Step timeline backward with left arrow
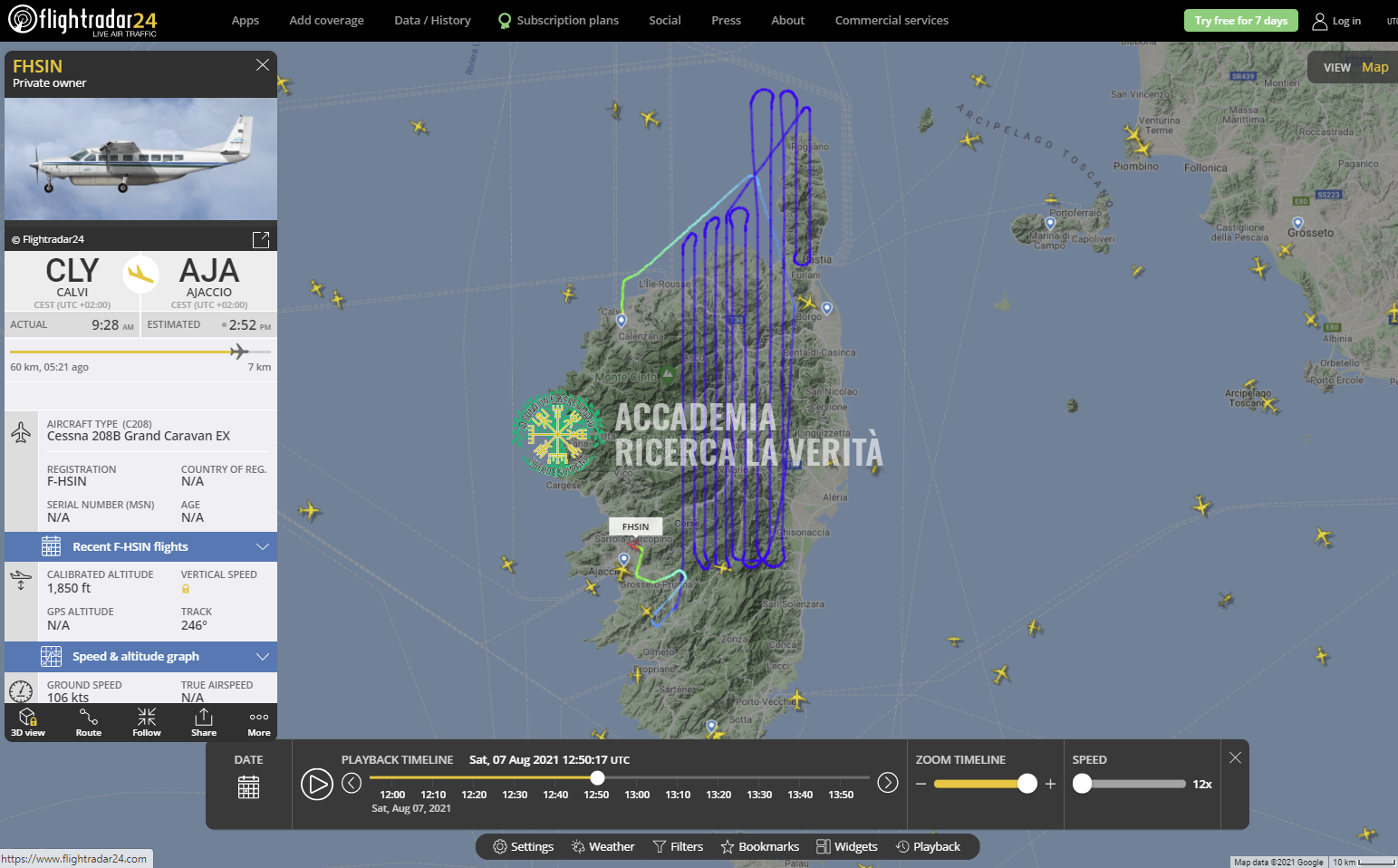 click(x=352, y=783)
